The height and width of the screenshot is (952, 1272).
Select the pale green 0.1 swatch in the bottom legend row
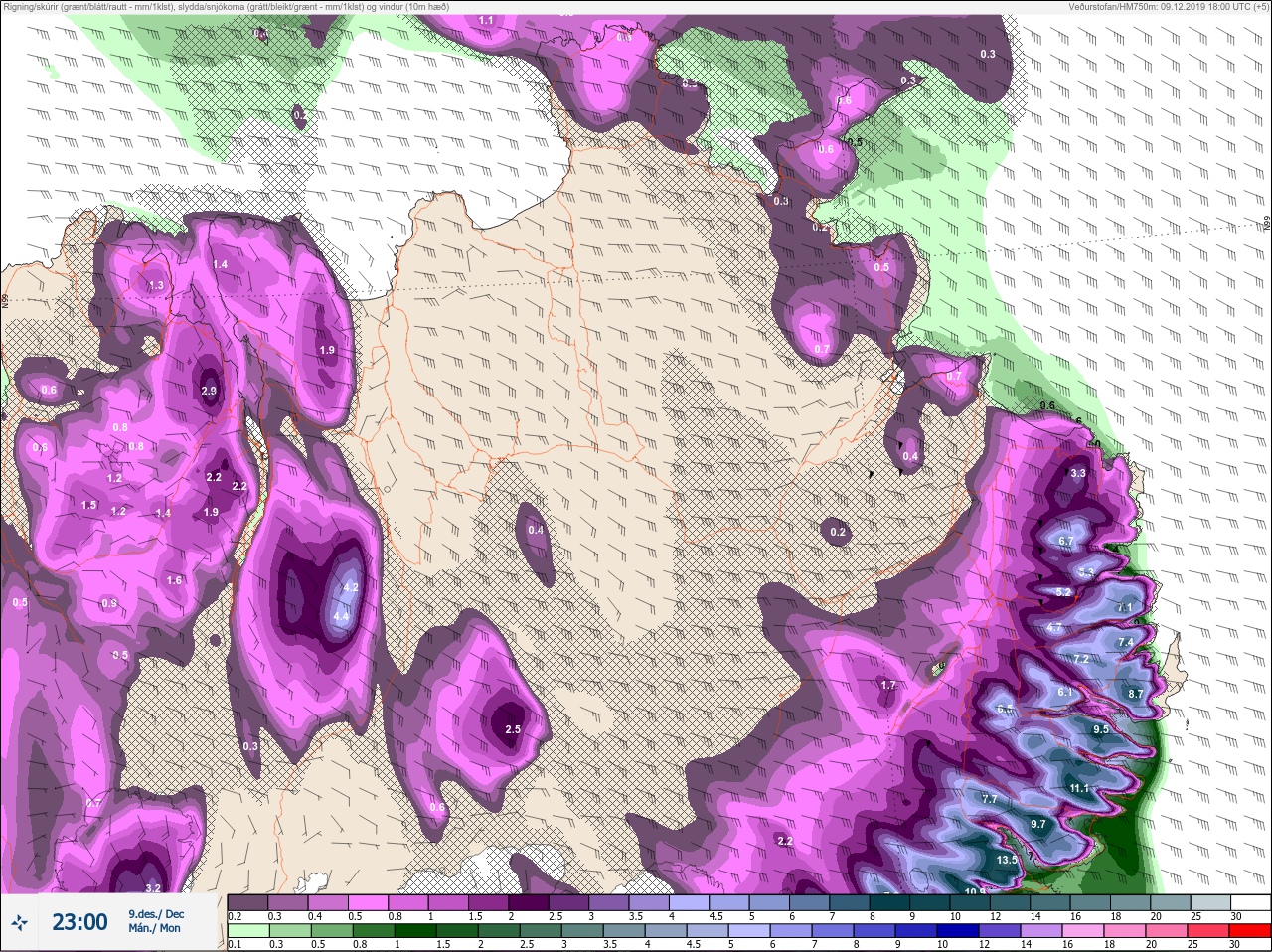tap(246, 930)
